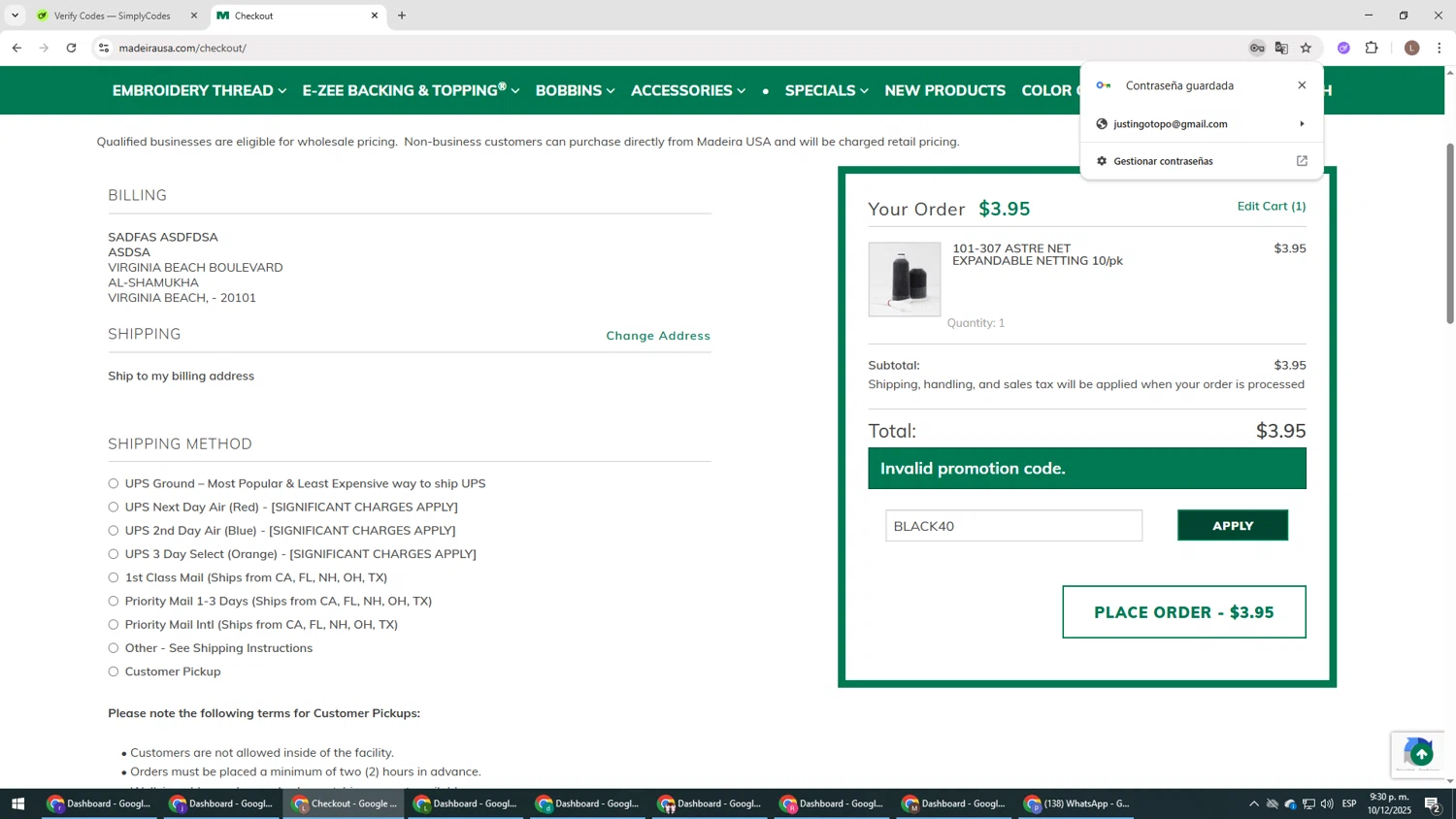Expand the justingotopo@gmail.com account arrow
The width and height of the screenshot is (1456, 819).
pos(1302,124)
